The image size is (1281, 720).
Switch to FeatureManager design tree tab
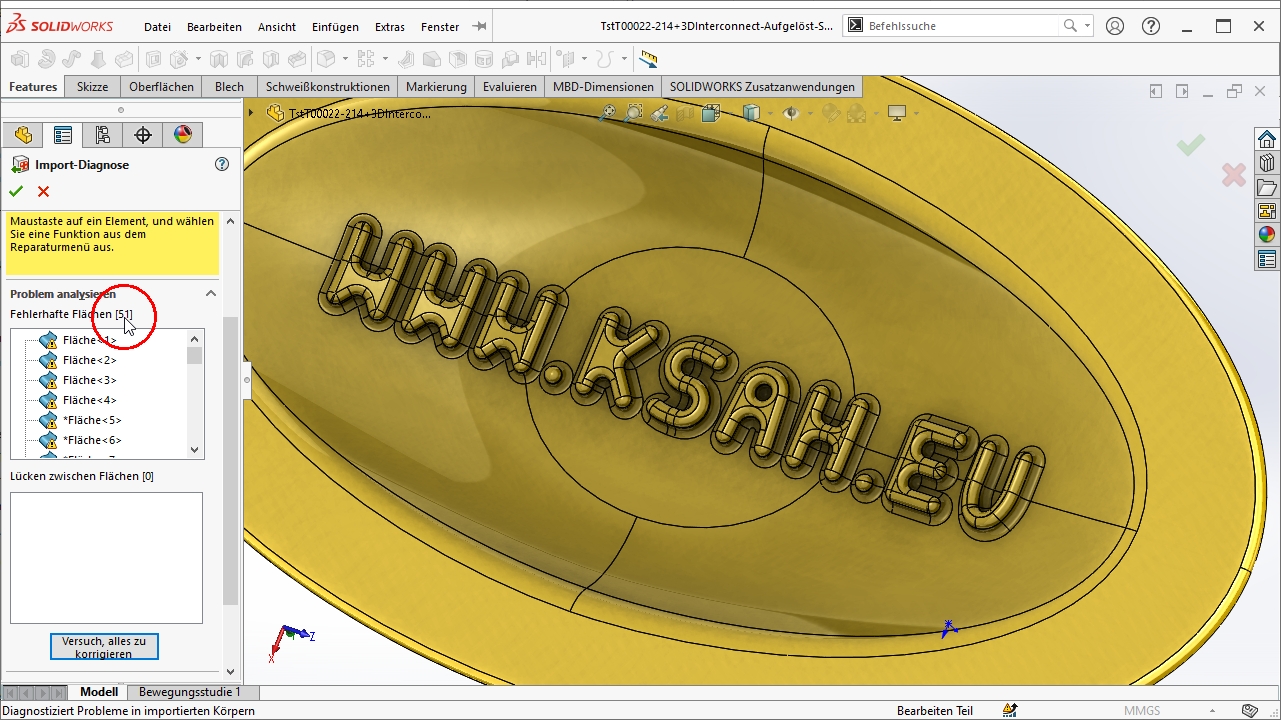tap(23, 135)
